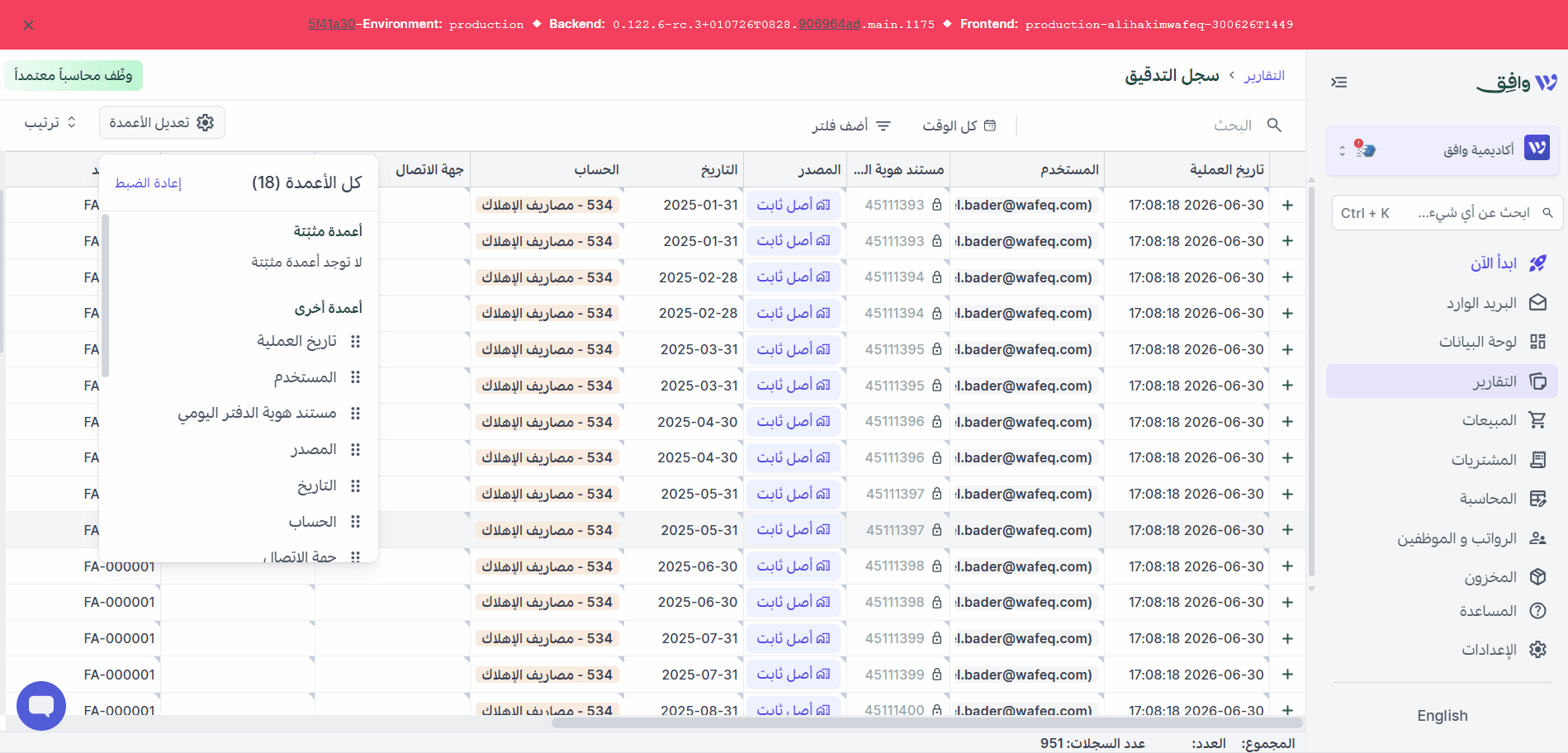The height and width of the screenshot is (753, 1568).
Task: Expand first 2025-02-28 row with plus icon
Action: [1287, 277]
